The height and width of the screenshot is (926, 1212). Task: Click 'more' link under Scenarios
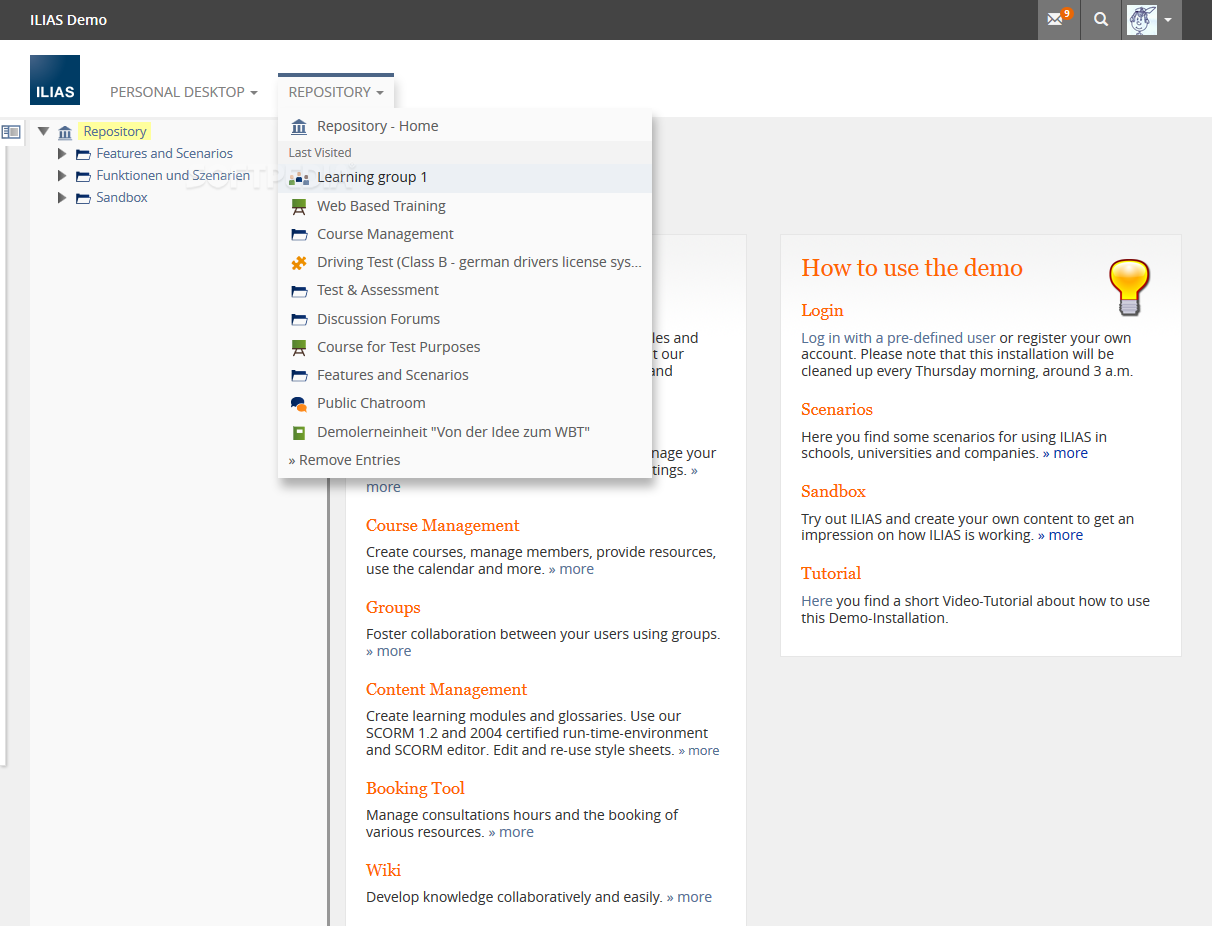pyautogui.click(x=1065, y=453)
